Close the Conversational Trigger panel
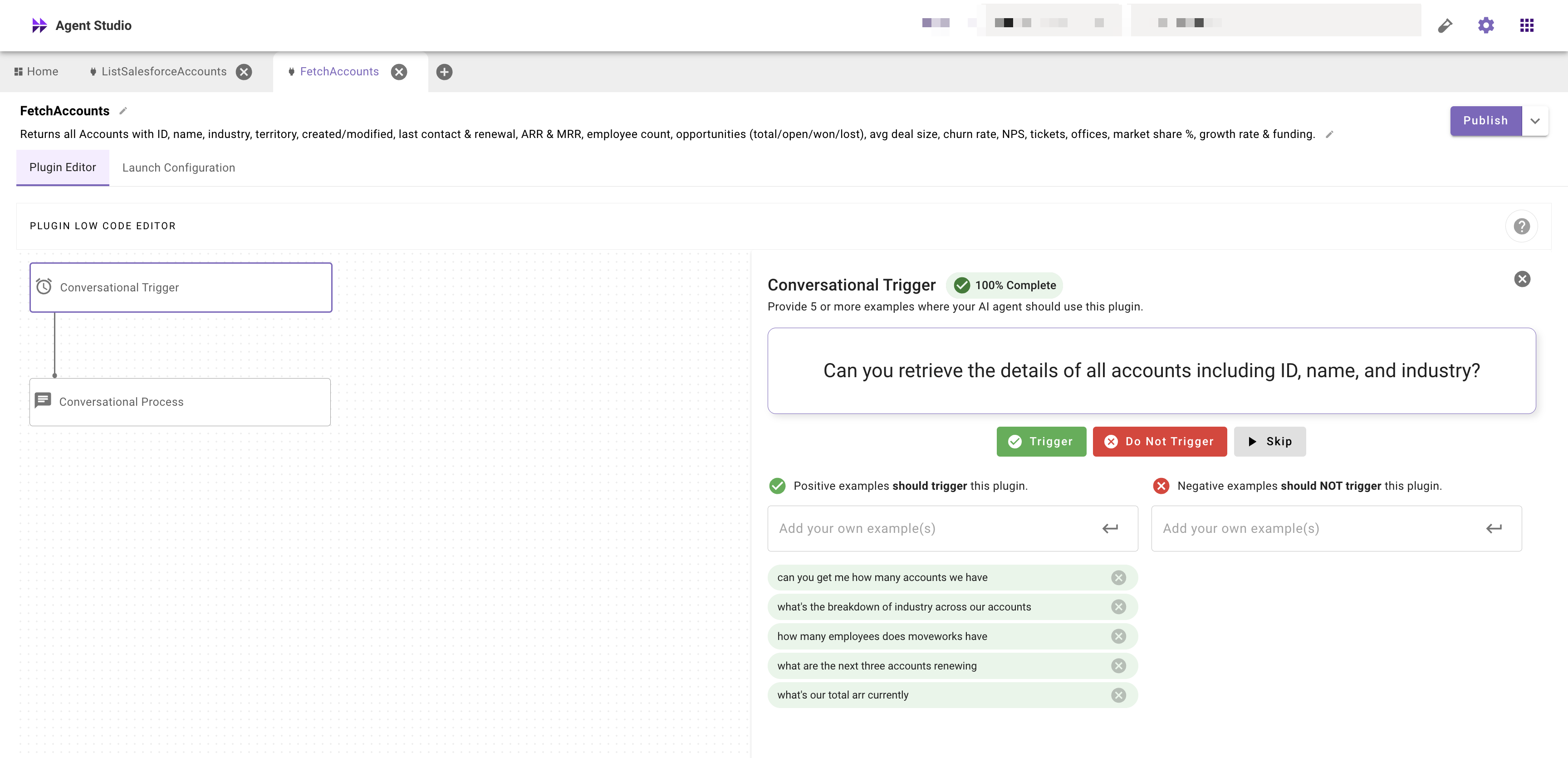This screenshot has height=758, width=1568. coord(1522,279)
